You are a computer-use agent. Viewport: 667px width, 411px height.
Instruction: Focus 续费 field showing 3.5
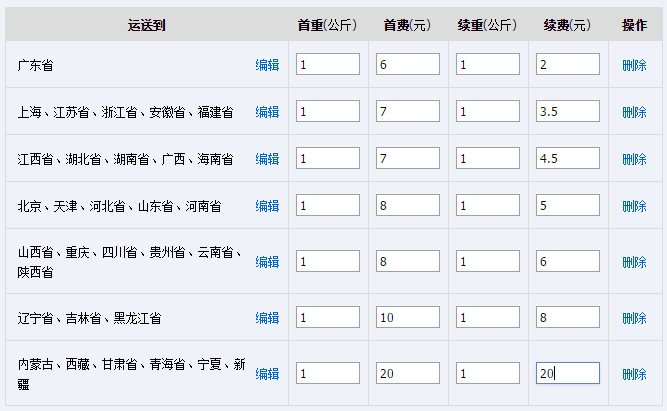pyautogui.click(x=568, y=111)
